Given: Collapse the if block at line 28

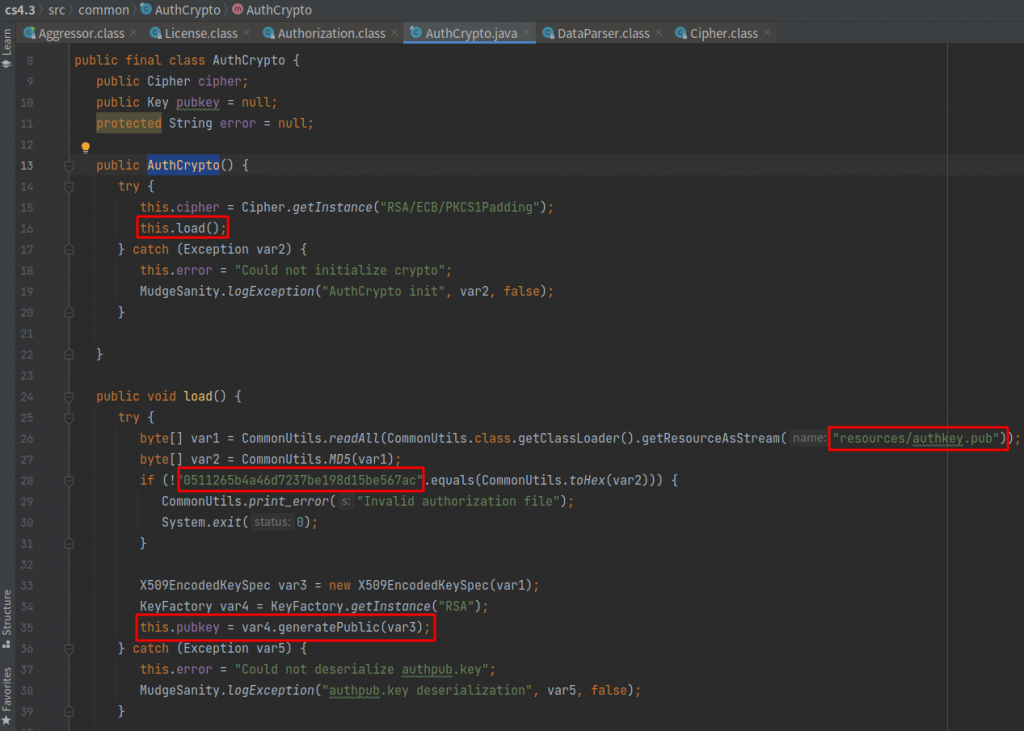Looking at the screenshot, I should coord(69,480).
